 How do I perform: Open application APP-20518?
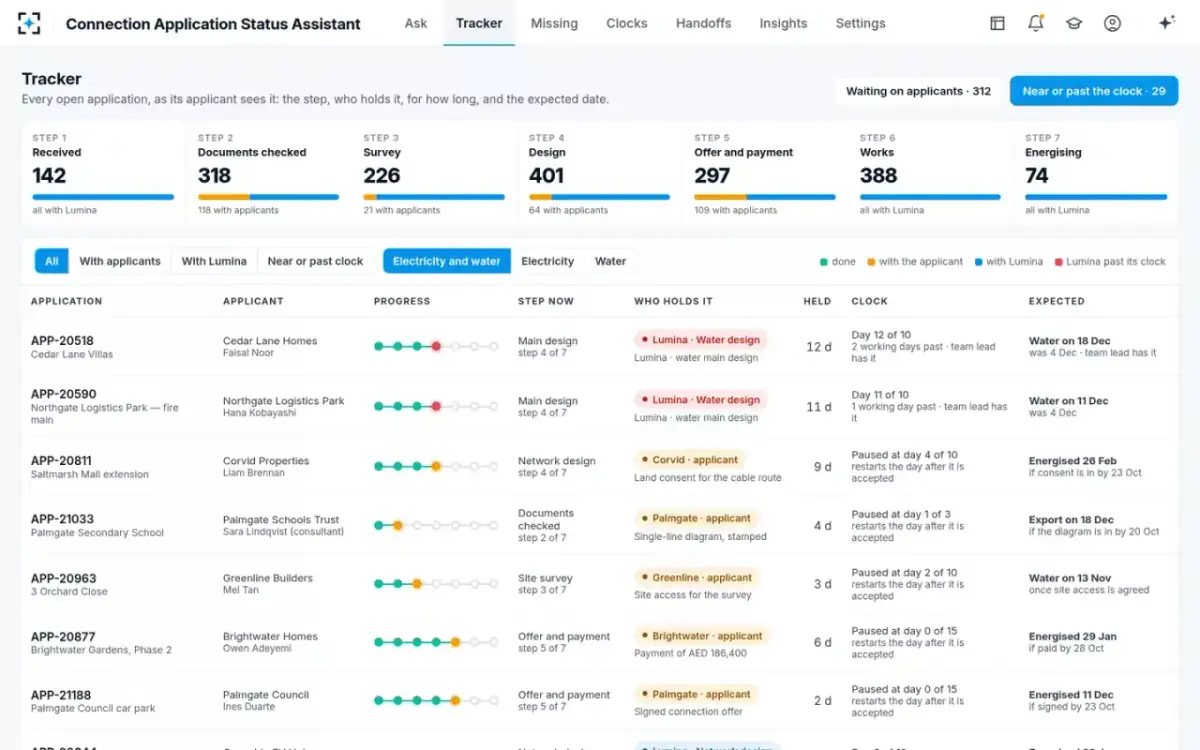pyautogui.click(x=62, y=340)
